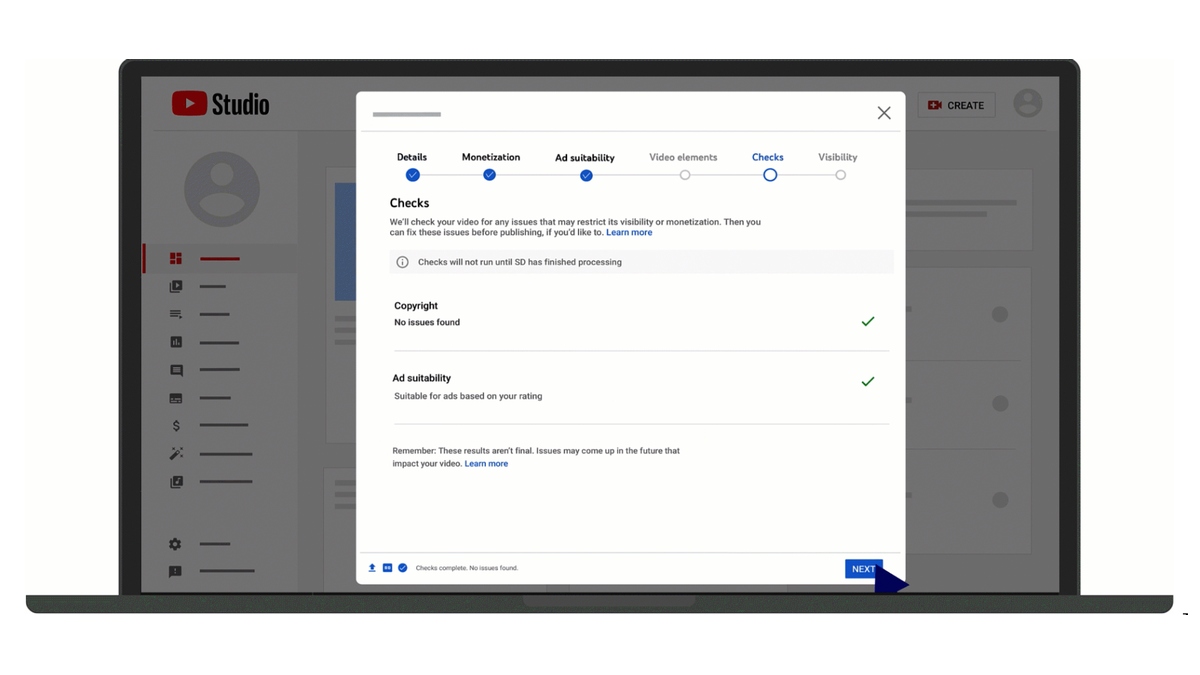Click the SD processing badge at the bottom
This screenshot has height=675, width=1200.
pyautogui.click(x=387, y=567)
